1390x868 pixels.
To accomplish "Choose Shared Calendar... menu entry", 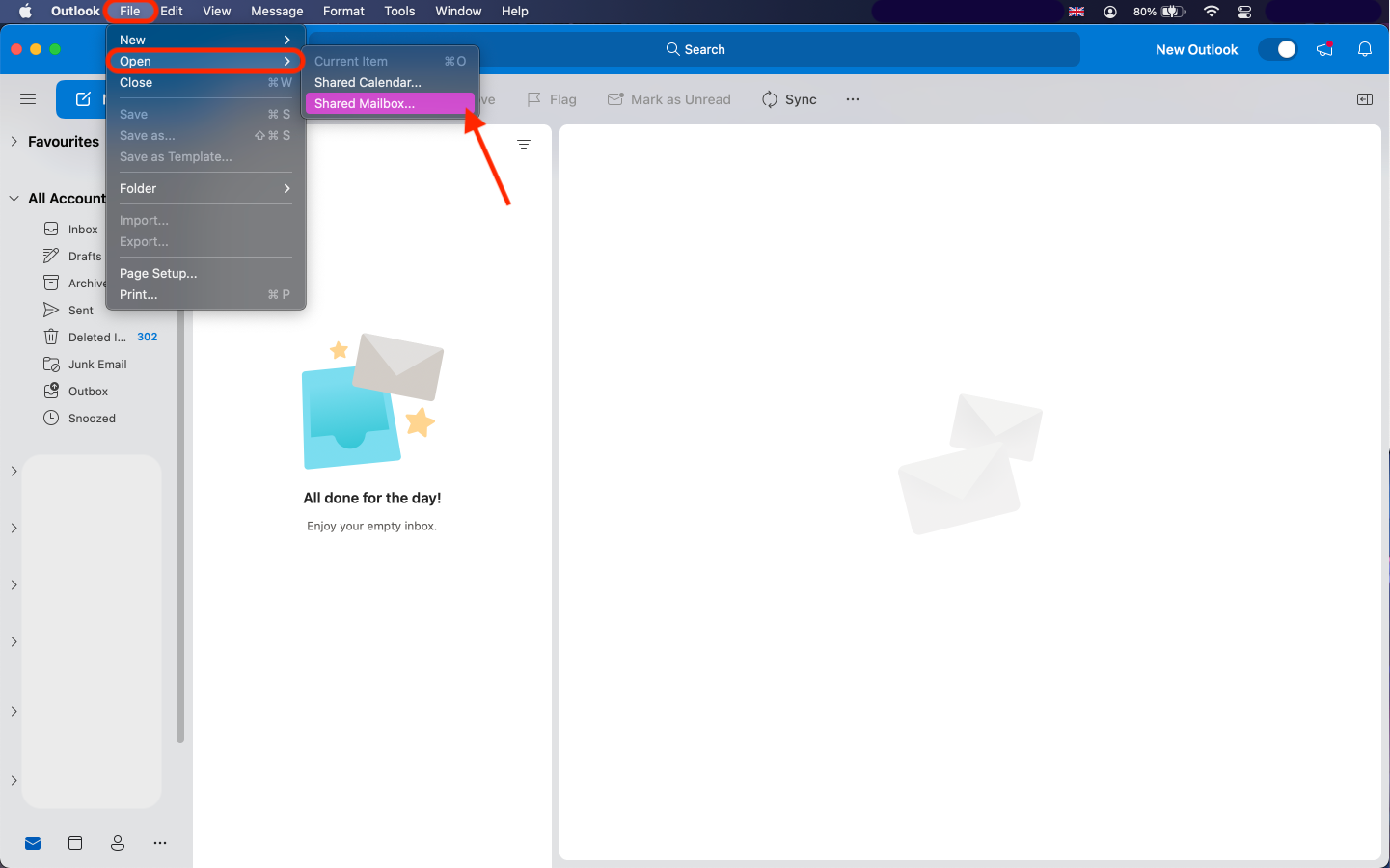I will pyautogui.click(x=368, y=82).
